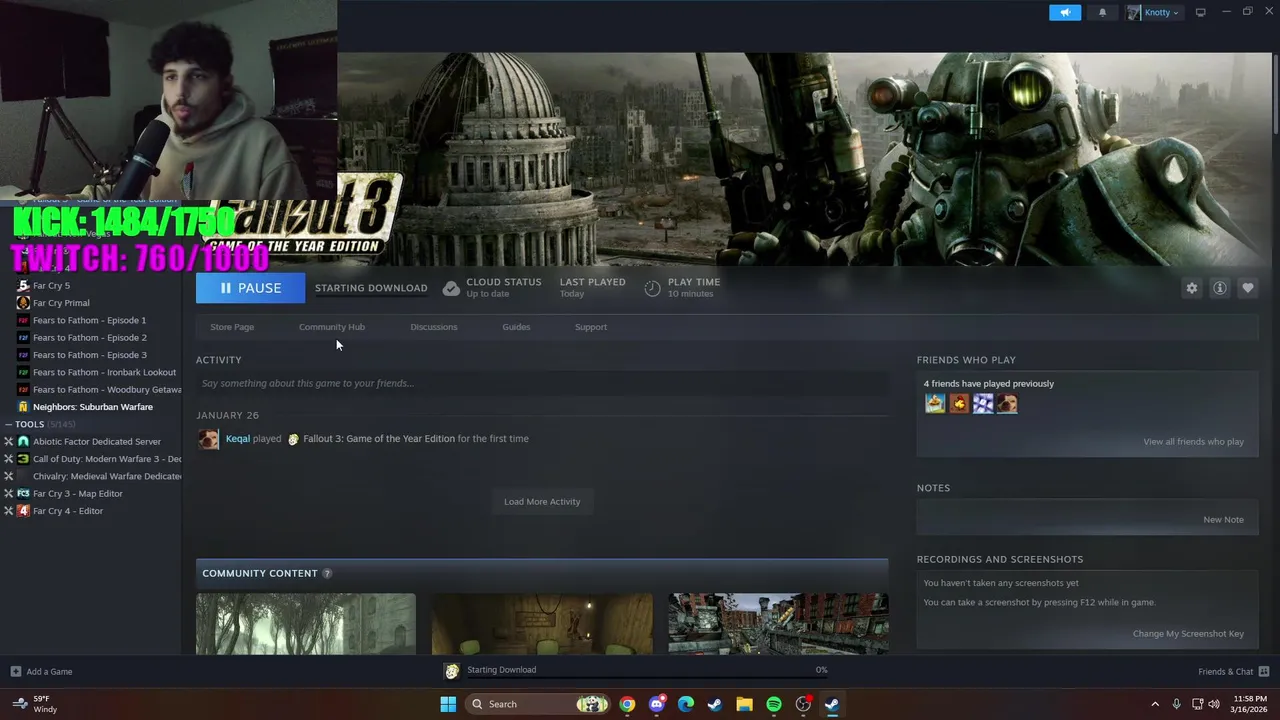Select Fears to Fathom - Episode 1
1280x720 pixels.
[x=91, y=320]
